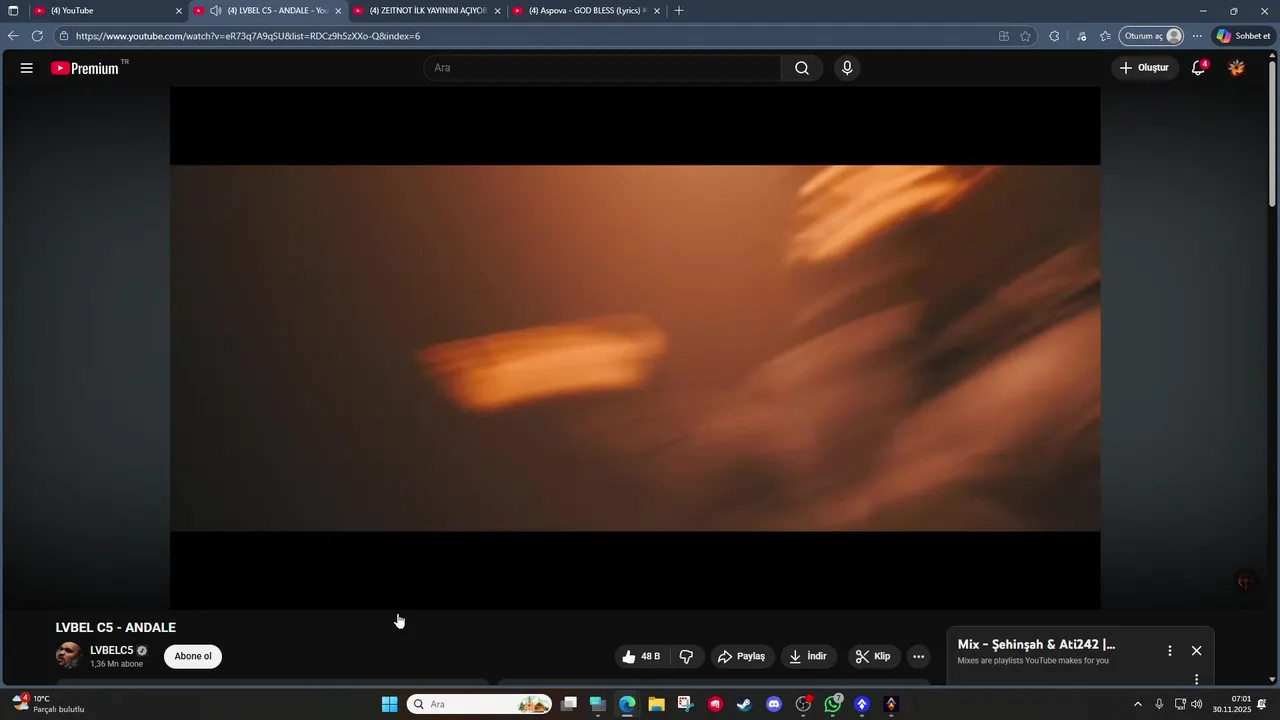1280x720 pixels.
Task: Close the Mix playlist panel
Action: [x=1196, y=651]
